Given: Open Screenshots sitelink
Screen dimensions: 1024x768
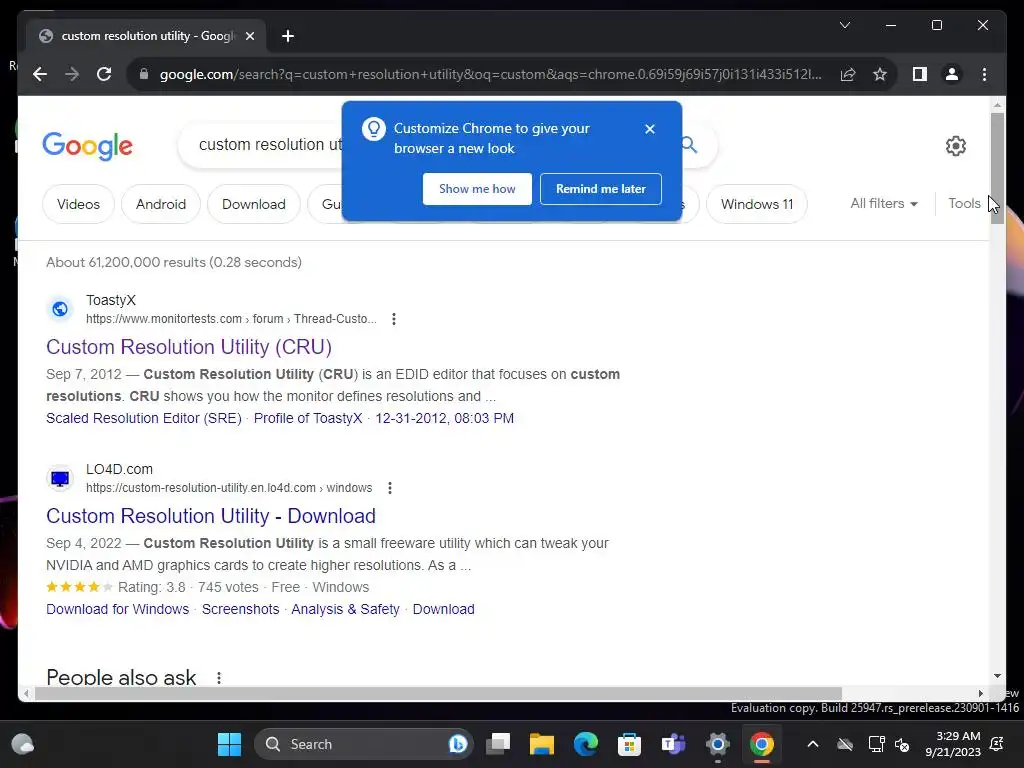Looking at the screenshot, I should (x=240, y=609).
